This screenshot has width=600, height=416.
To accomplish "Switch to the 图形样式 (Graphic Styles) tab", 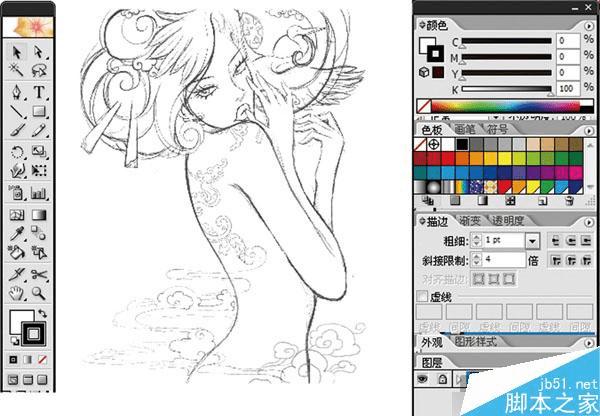I will 475,341.
